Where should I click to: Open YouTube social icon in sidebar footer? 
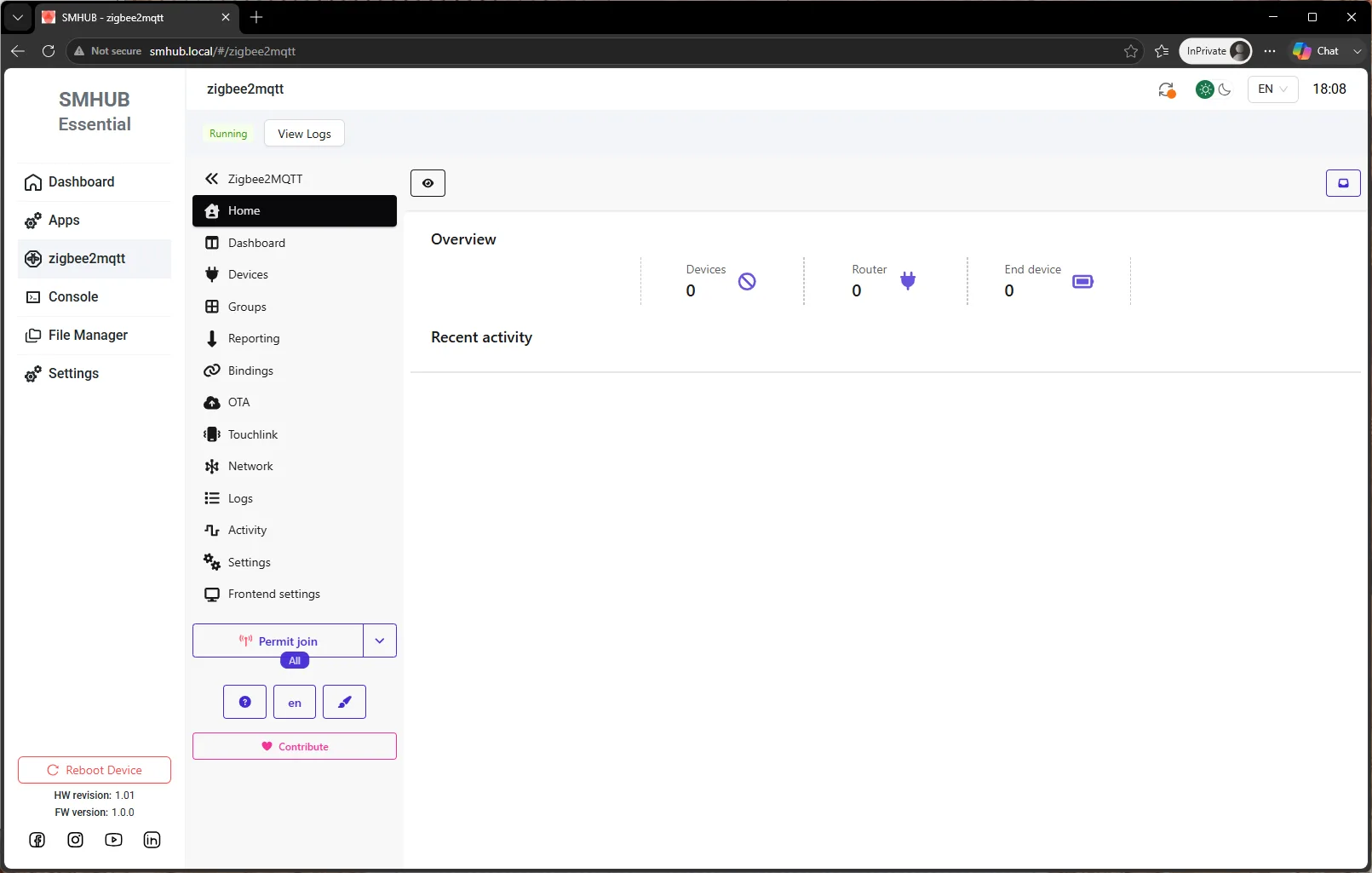114,840
